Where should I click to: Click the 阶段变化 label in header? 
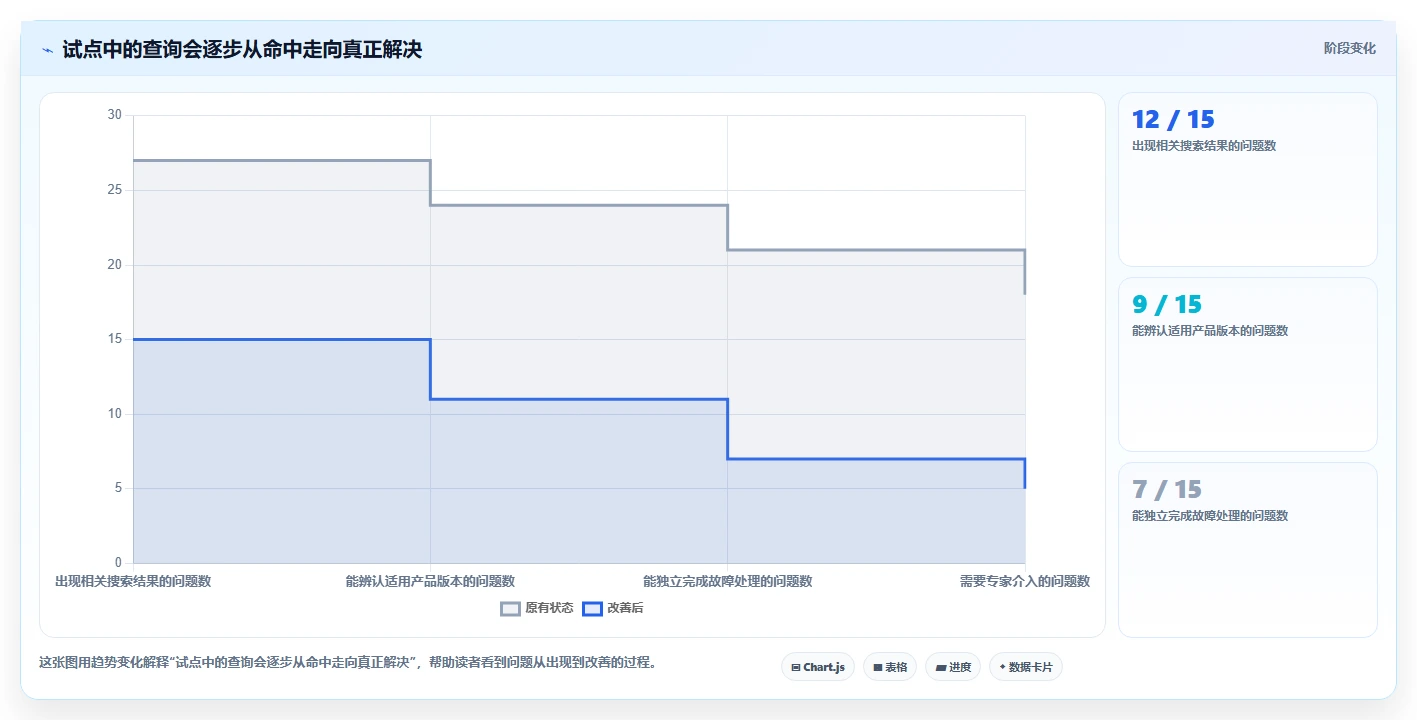point(1349,49)
